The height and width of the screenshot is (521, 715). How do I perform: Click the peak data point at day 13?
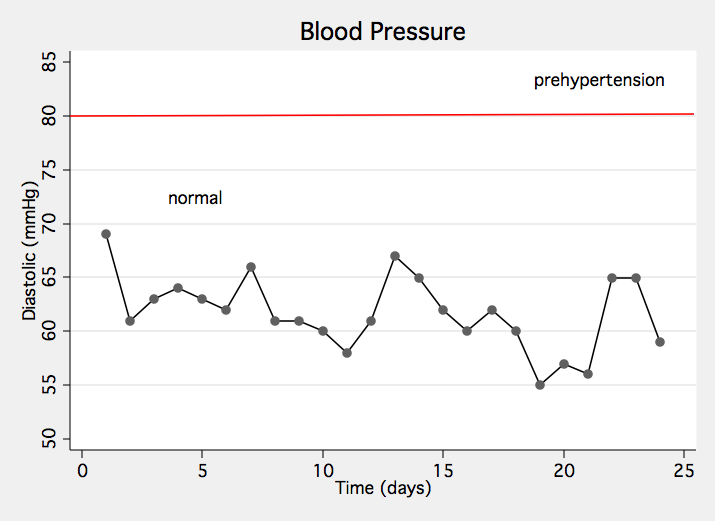pos(395,256)
